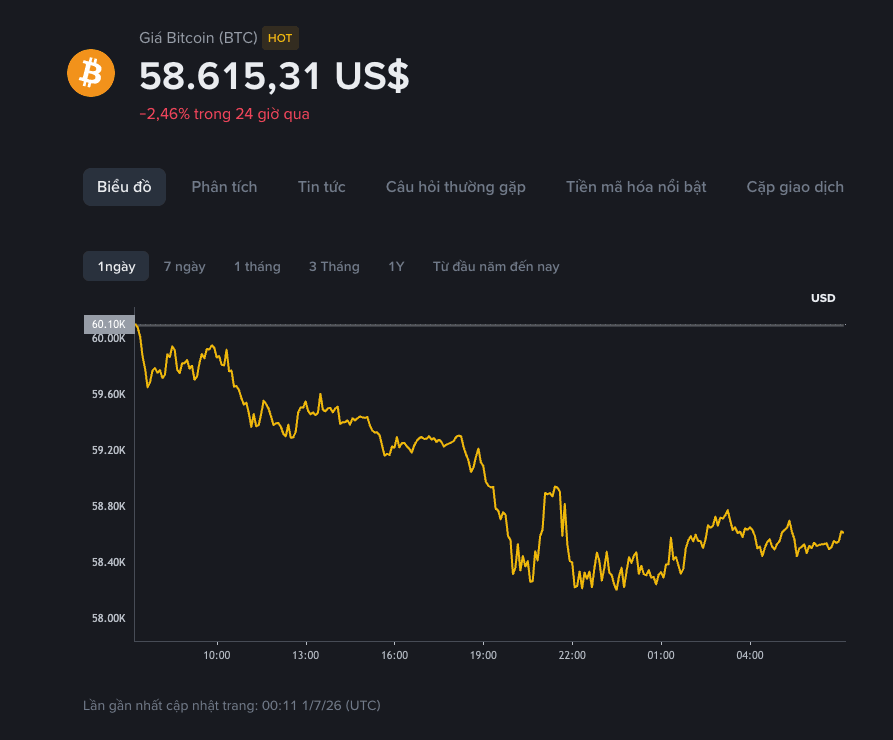Open the Cặp giao dịch tab
893x740 pixels.
coord(795,187)
